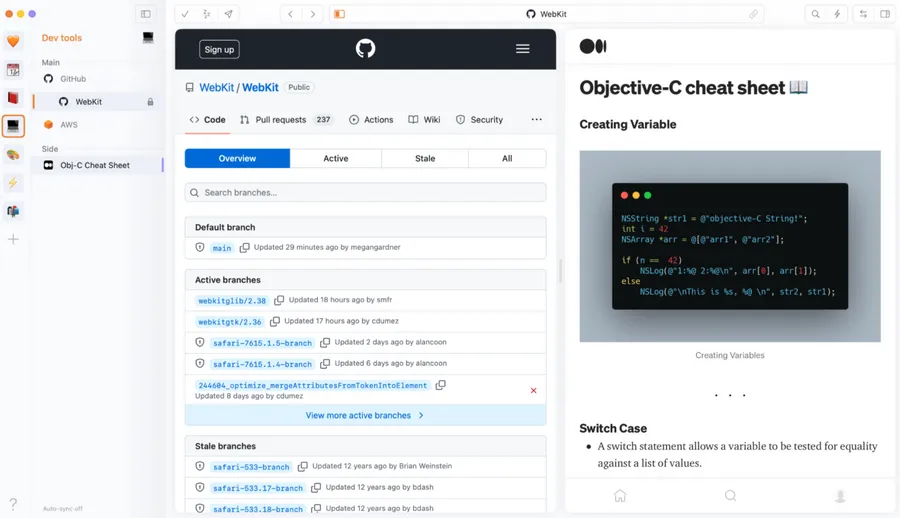This screenshot has width=900, height=518.
Task: Switch to the Pull requests tab
Action: 286,119
